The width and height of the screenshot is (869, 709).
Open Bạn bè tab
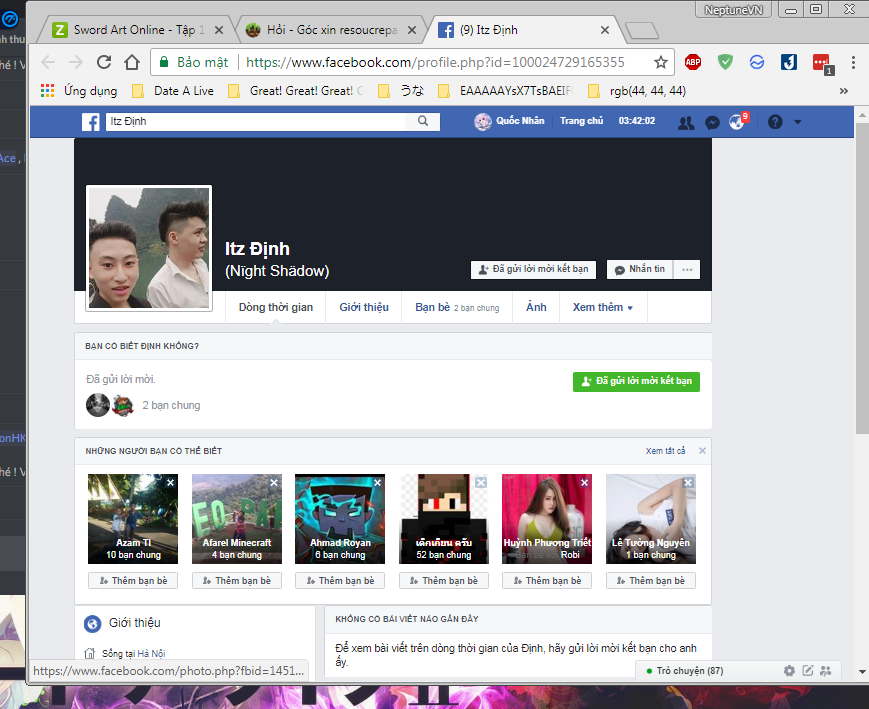(457, 307)
